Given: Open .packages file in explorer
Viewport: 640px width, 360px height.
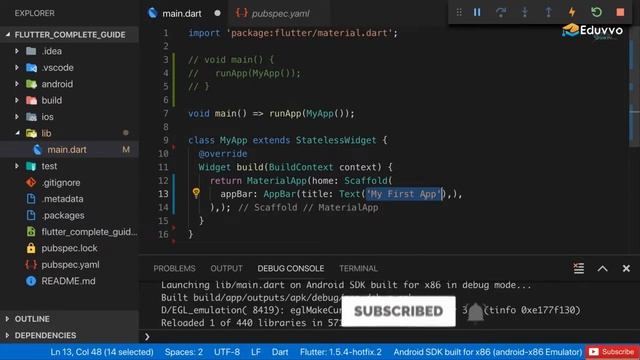Looking at the screenshot, I should click(x=63, y=215).
